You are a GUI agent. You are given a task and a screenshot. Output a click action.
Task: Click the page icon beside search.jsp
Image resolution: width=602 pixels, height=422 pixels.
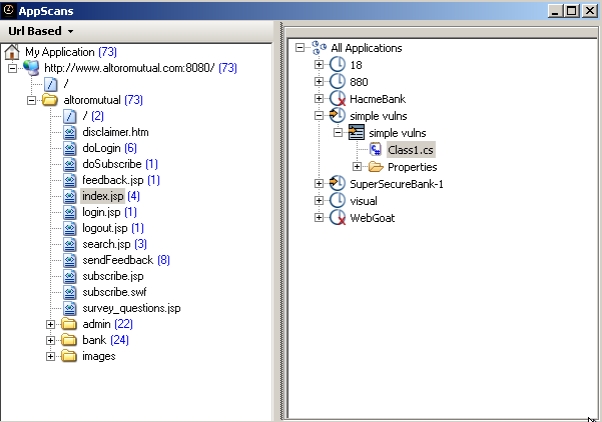pyautogui.click(x=69, y=244)
